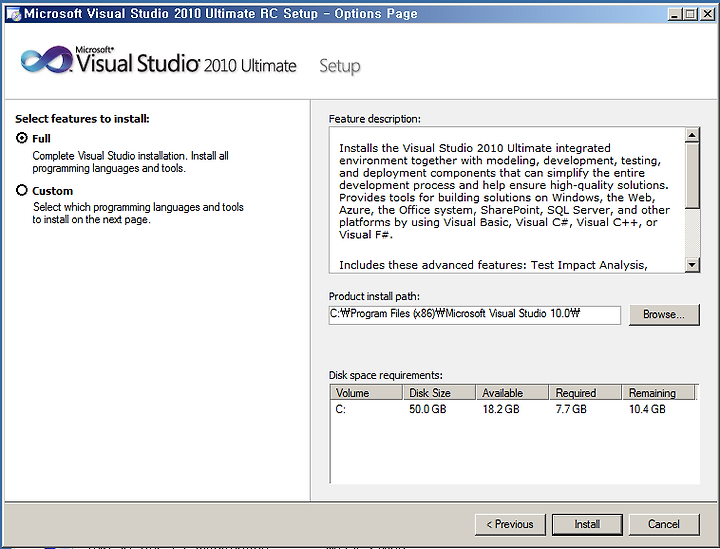Select the Full installation radio button
720x549 pixels.
pyautogui.click(x=22, y=138)
